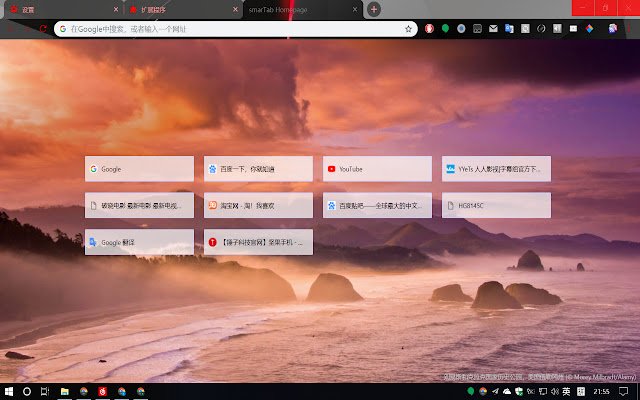Click the white card extension icon

click(x=573, y=28)
